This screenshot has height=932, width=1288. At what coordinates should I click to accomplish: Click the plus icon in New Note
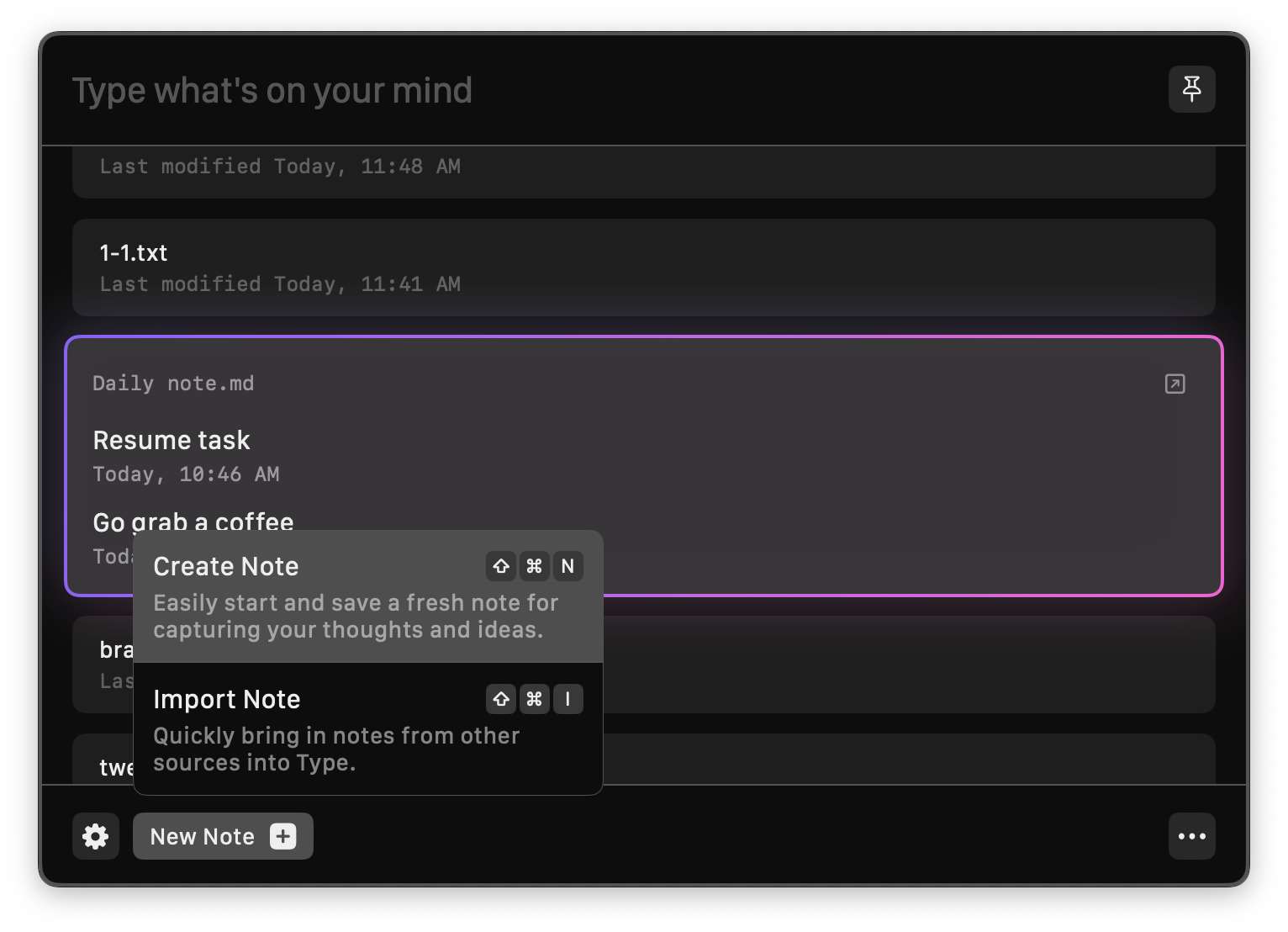283,836
